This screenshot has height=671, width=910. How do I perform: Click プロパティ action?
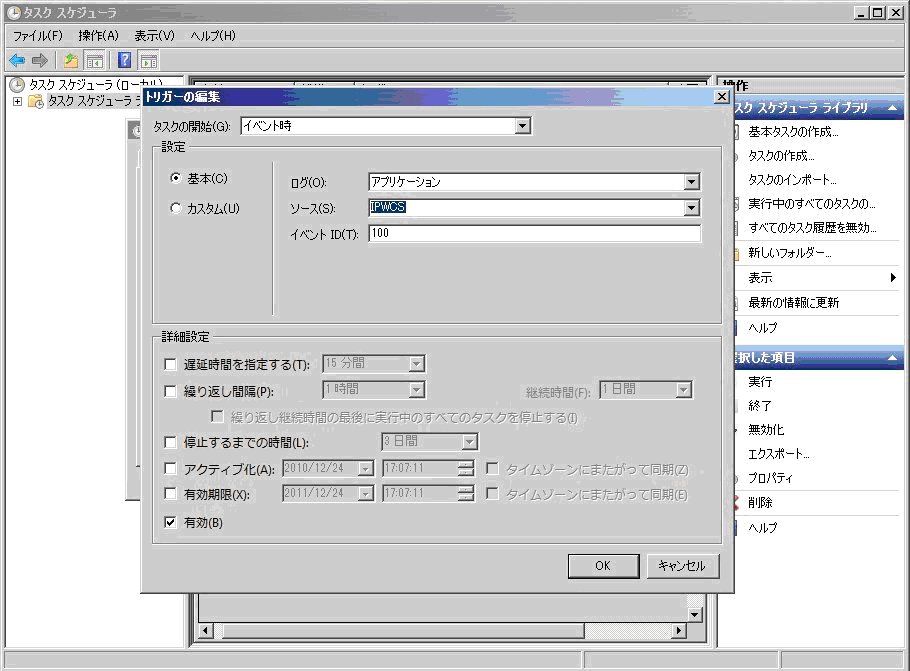click(770, 478)
